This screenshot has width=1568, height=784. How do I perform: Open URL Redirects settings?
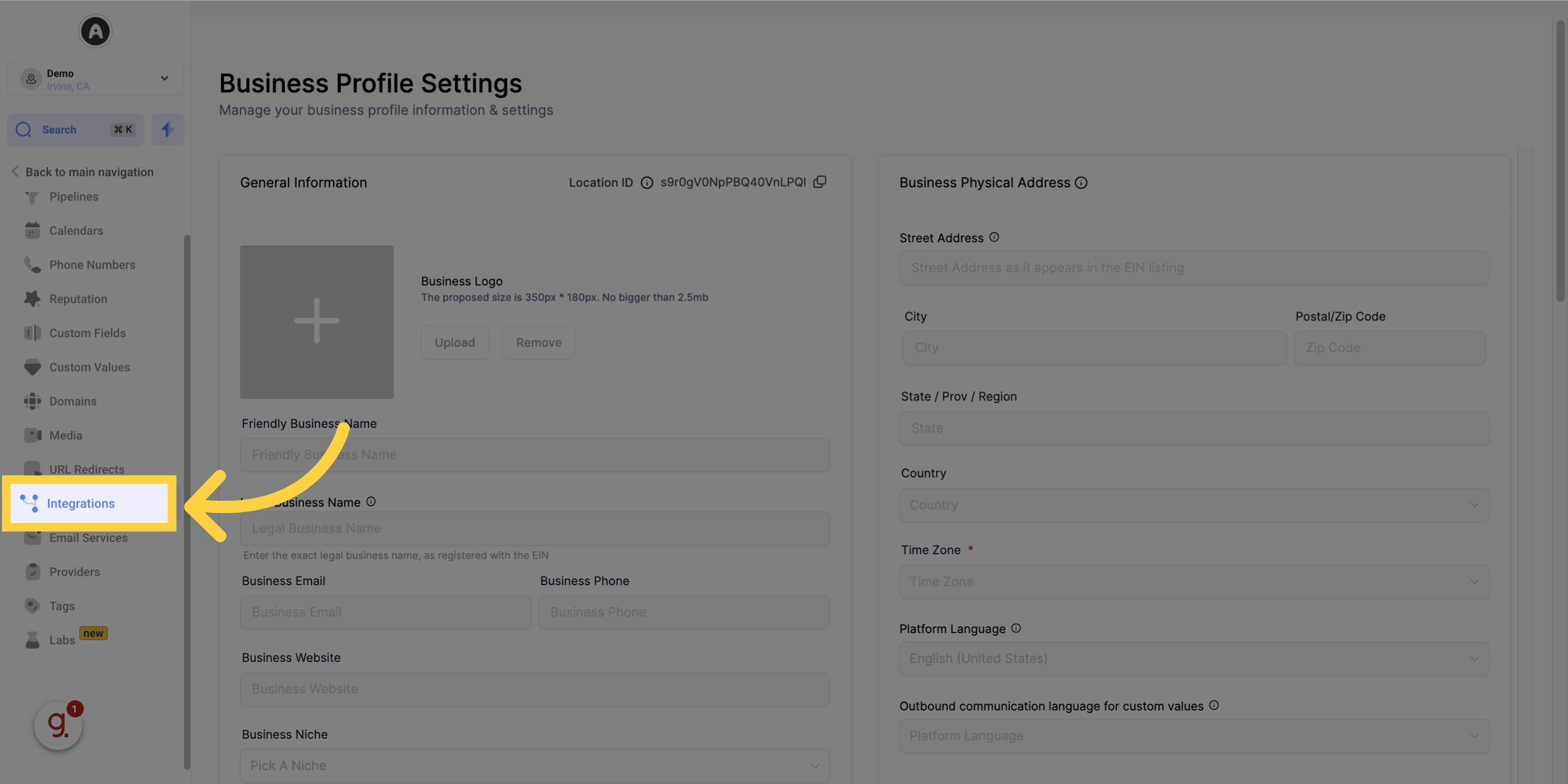click(86, 469)
